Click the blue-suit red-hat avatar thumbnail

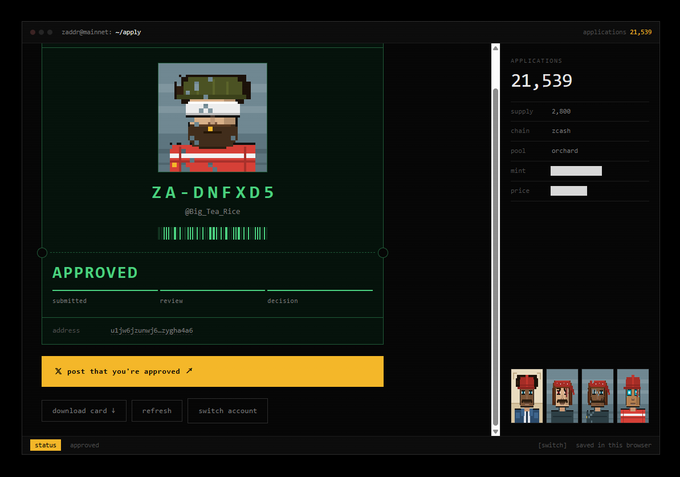[x=527, y=396]
